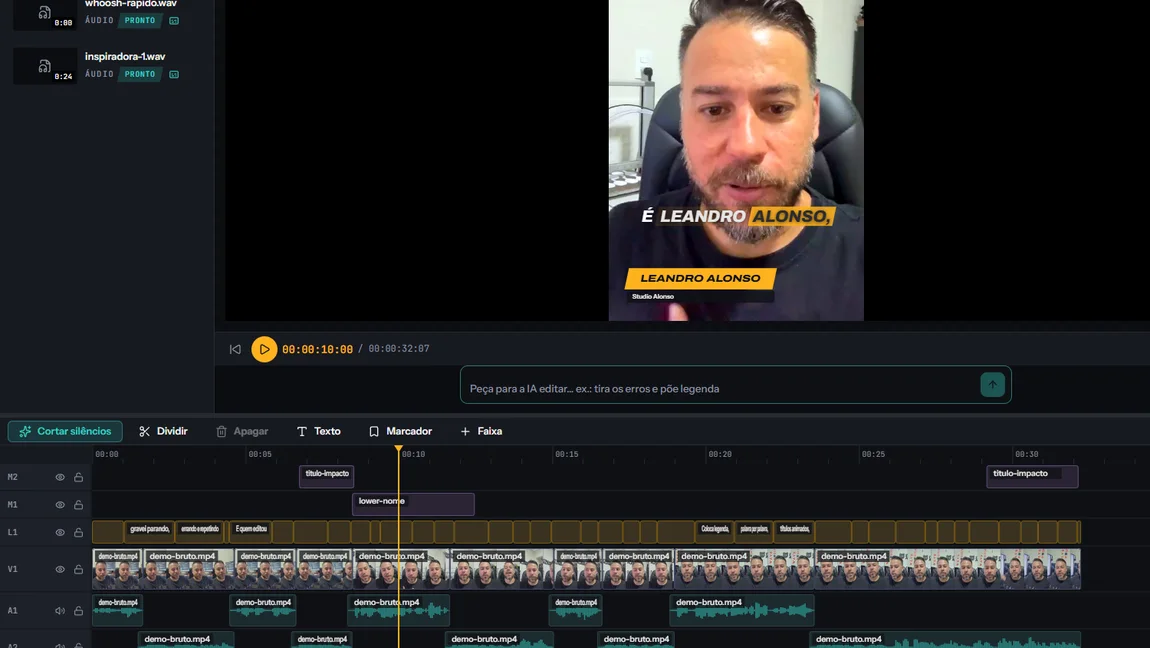The width and height of the screenshot is (1150, 648).
Task: Lock the V1 video track
Action: (x=78, y=570)
